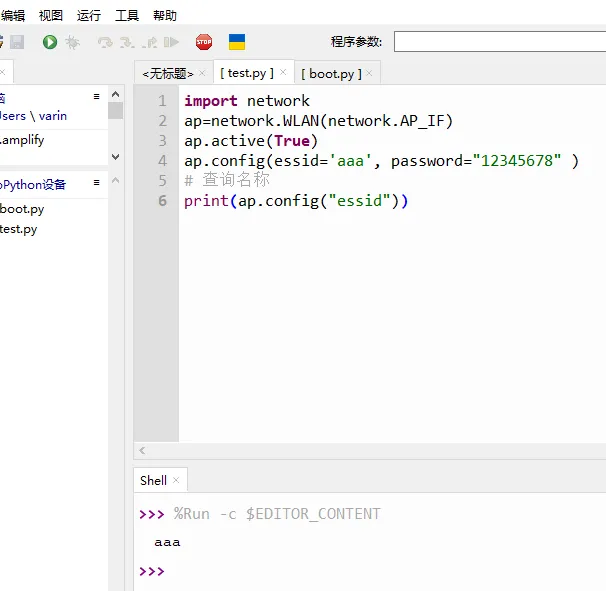Close the [ boot.py ] tab
This screenshot has height=591, width=606.
[x=369, y=73]
